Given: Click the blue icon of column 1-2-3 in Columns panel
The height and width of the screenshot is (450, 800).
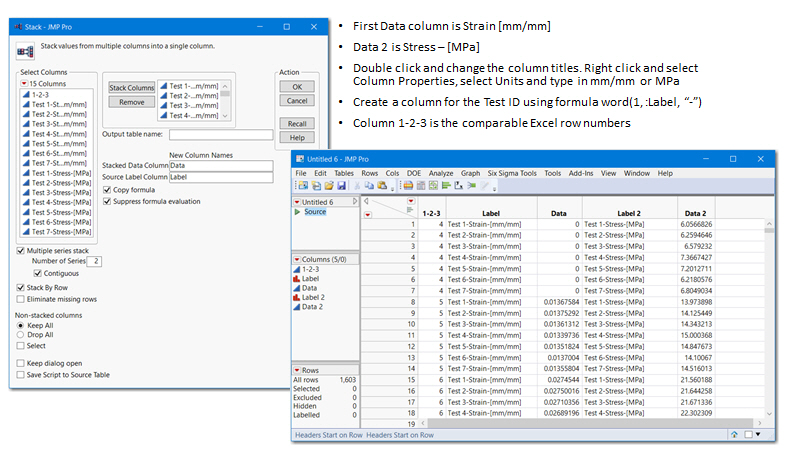Looking at the screenshot, I should (296, 269).
